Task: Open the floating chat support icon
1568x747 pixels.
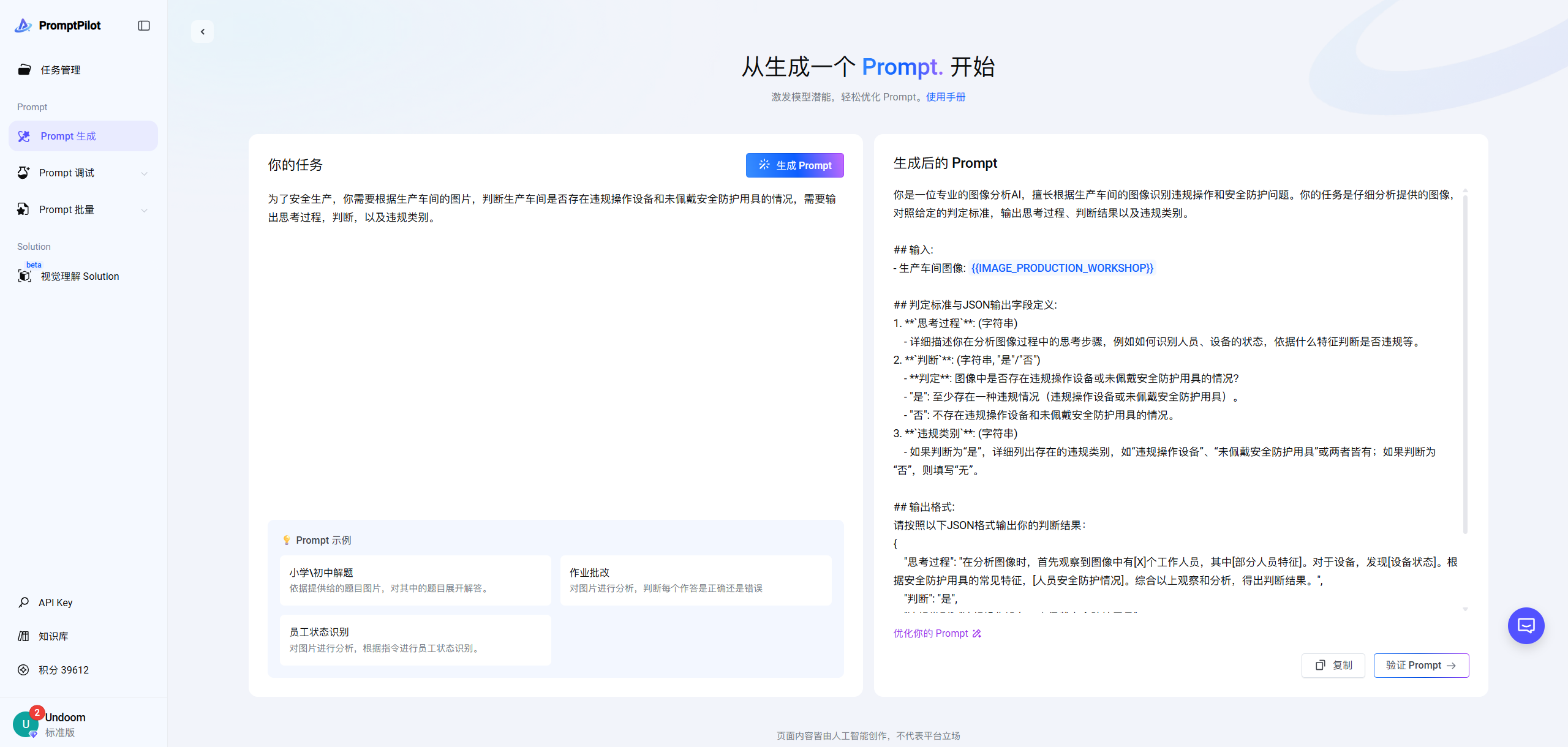Action: (1526, 625)
